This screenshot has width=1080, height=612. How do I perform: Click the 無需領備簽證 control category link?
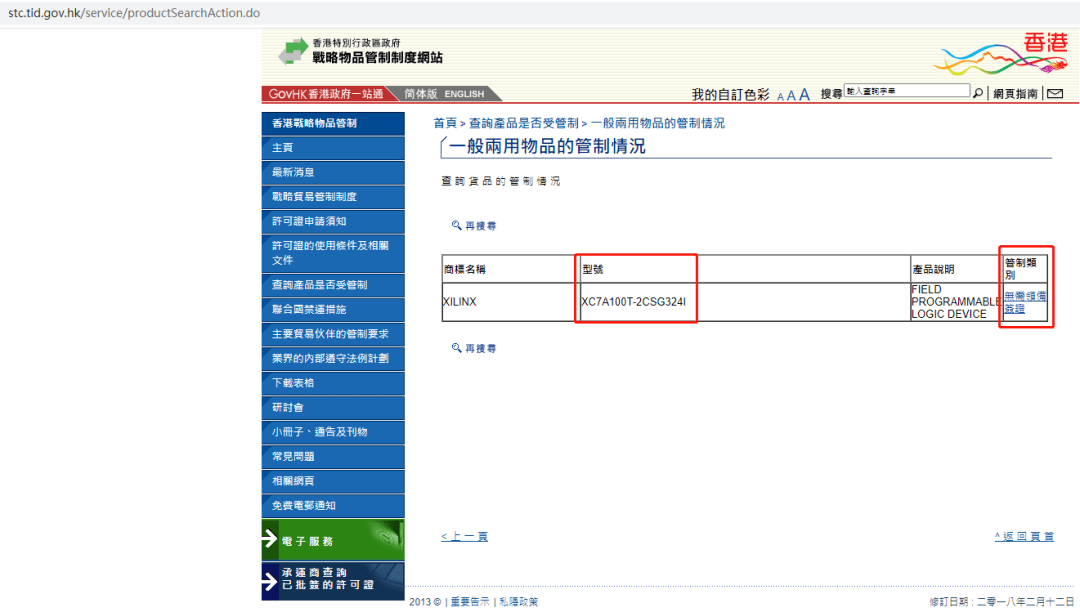(1024, 302)
